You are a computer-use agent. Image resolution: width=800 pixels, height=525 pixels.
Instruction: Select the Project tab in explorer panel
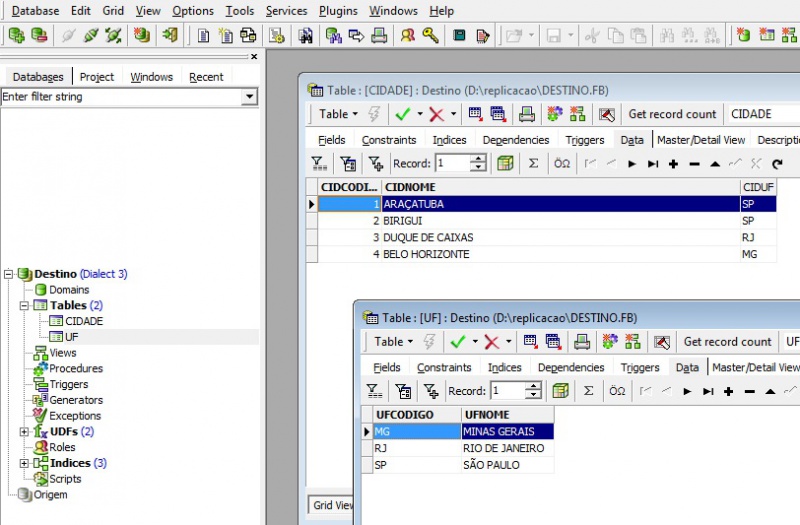97,77
